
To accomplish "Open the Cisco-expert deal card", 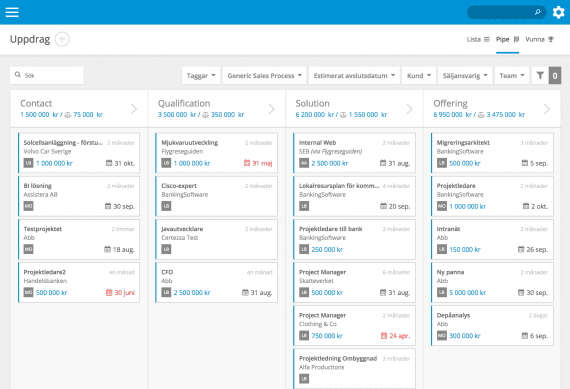I will [216, 196].
